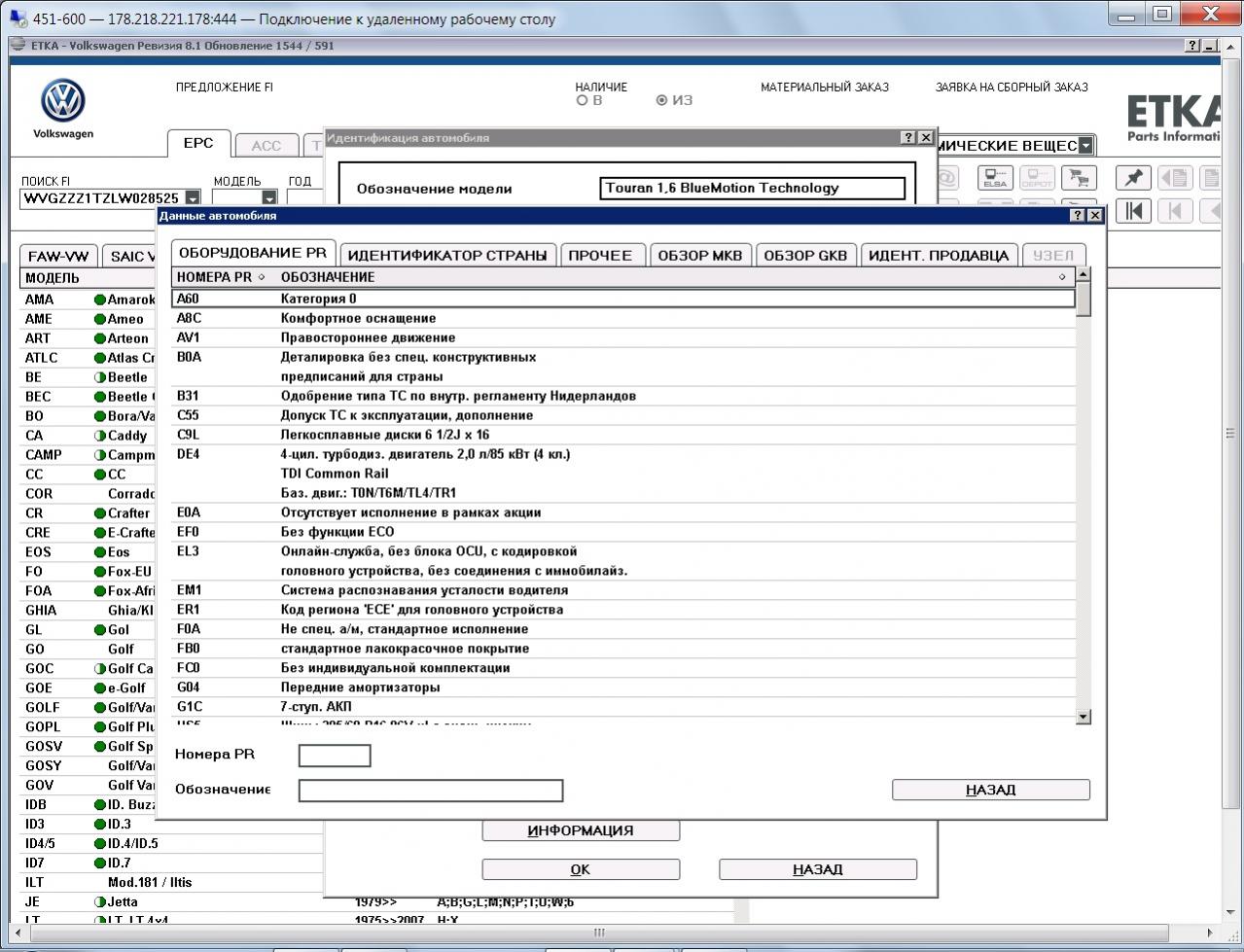
Task: Click green dot beside ID.3
Action: tap(100, 825)
